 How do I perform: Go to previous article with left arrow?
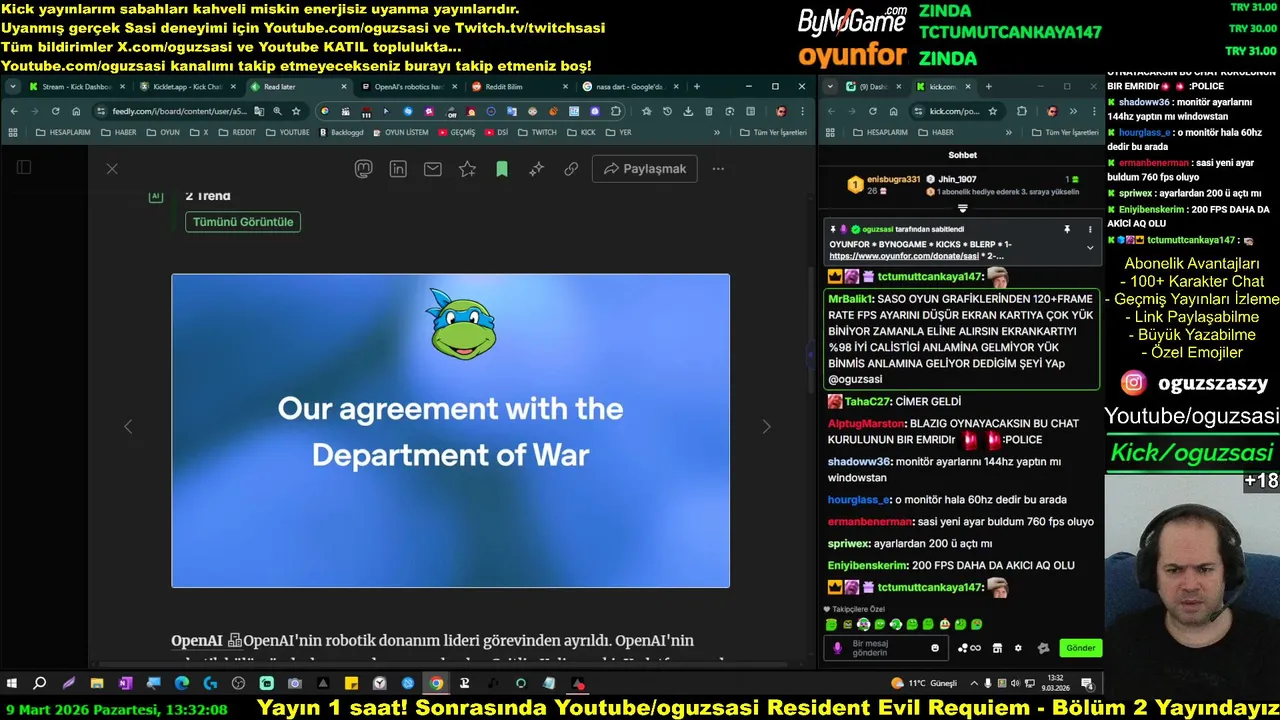[128, 427]
